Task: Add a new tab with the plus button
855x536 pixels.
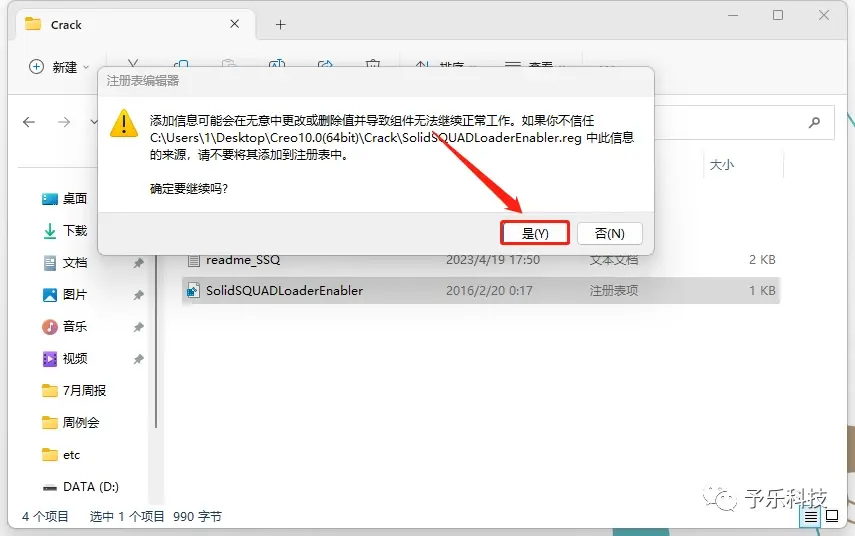Action: tap(280, 25)
